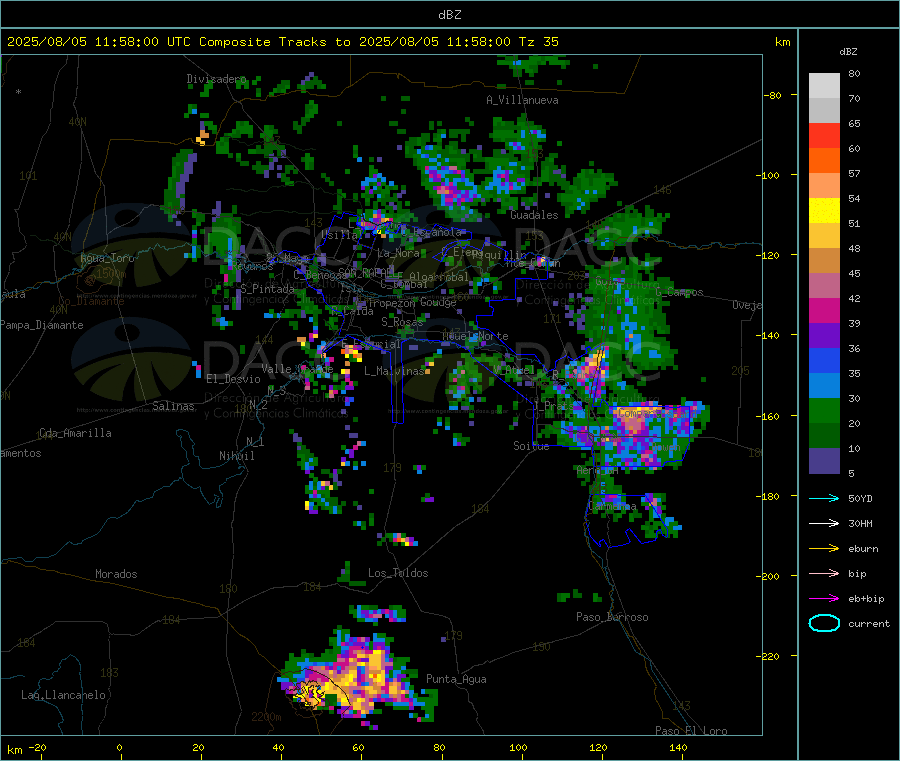Click the Punta_Agua place label
This screenshot has height=761, width=900.
(456, 679)
